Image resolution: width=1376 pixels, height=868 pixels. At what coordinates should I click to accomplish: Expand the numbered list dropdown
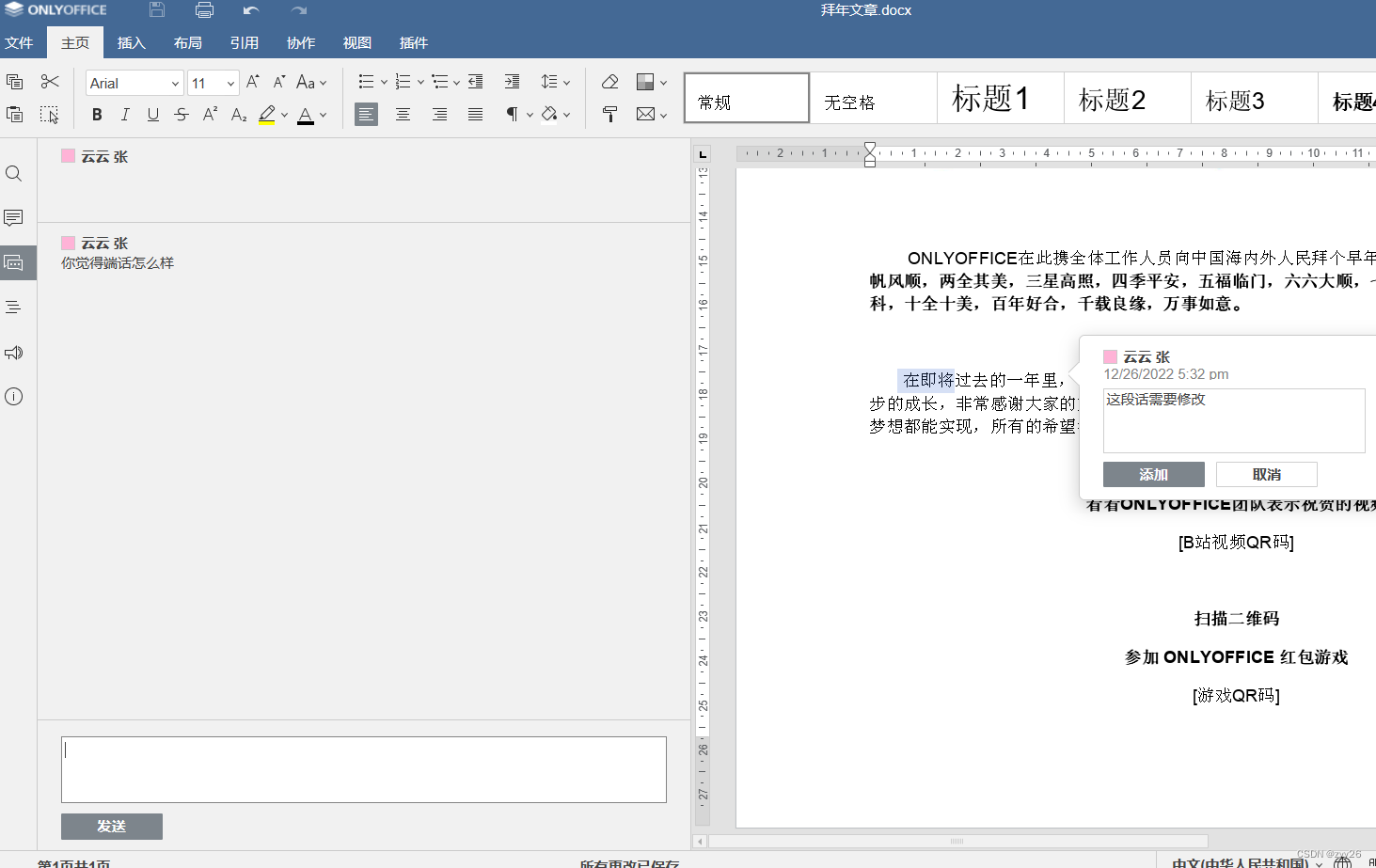tap(420, 83)
